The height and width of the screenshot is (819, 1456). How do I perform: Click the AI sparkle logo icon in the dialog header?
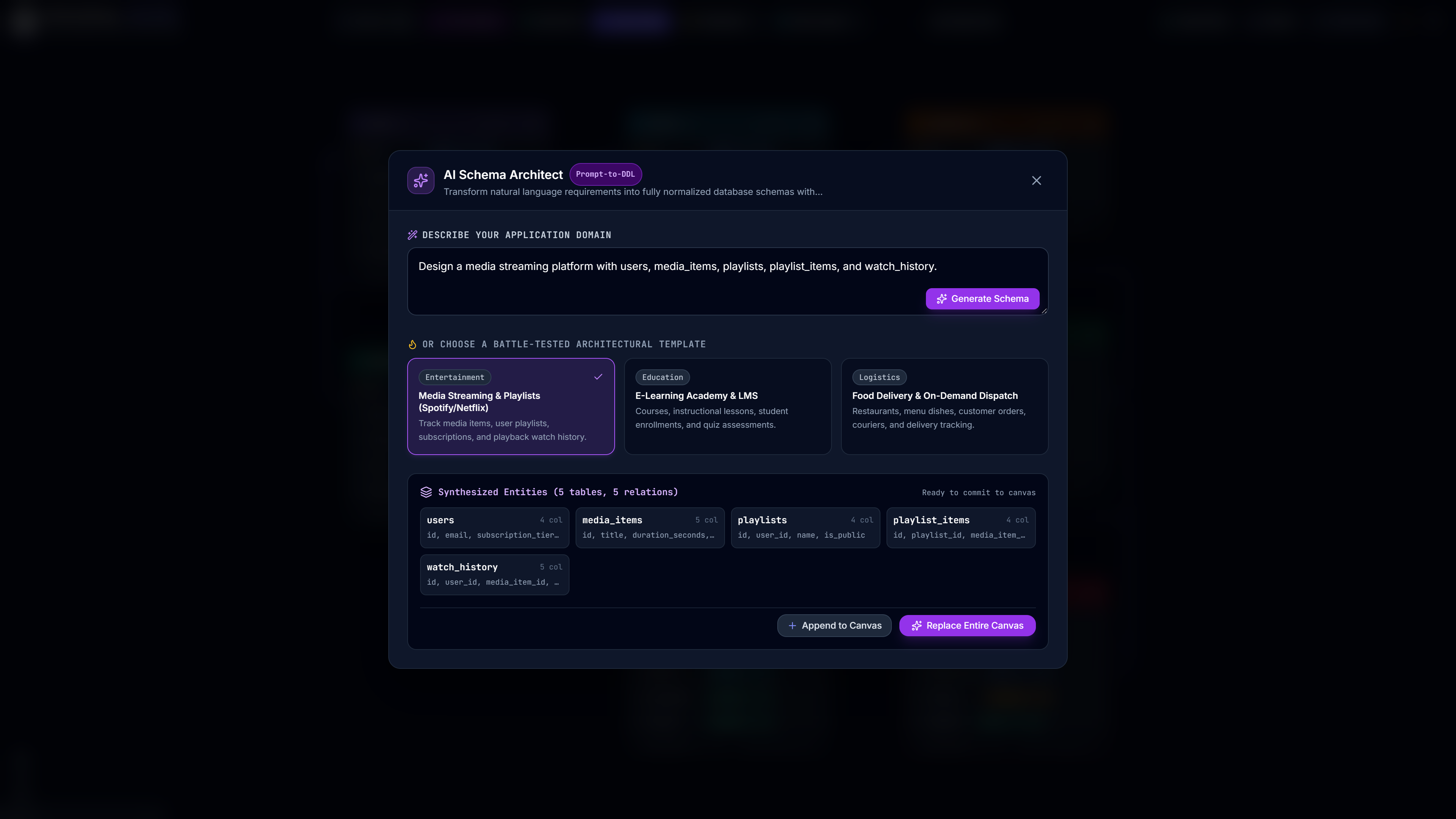tap(420, 180)
